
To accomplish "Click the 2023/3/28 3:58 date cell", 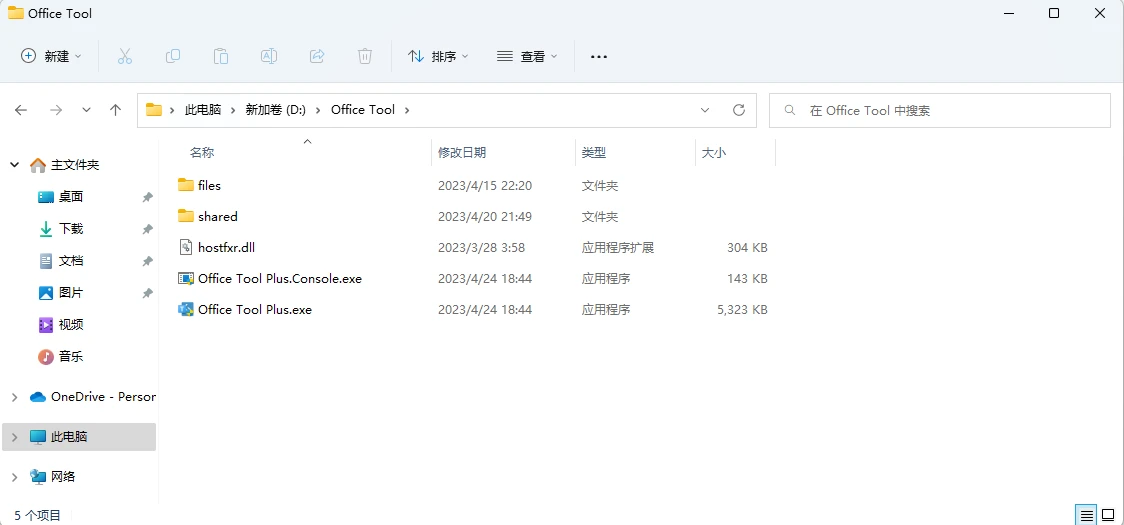I will click(482, 247).
